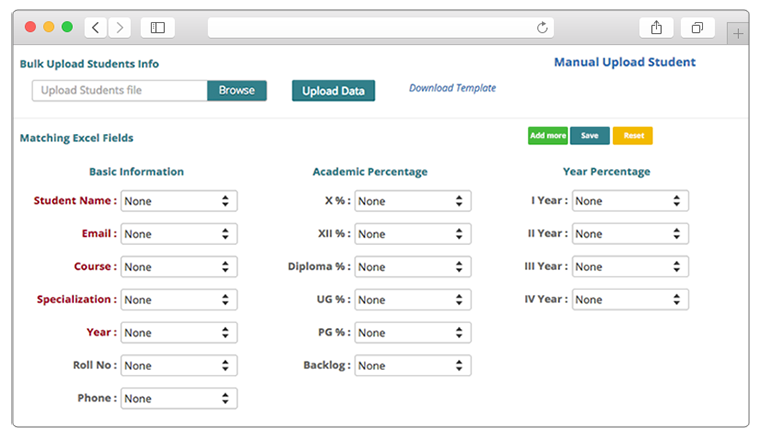Screen dimensions: 760x437
Task: Open a new tab with the plus icon
Action: tap(738, 33)
